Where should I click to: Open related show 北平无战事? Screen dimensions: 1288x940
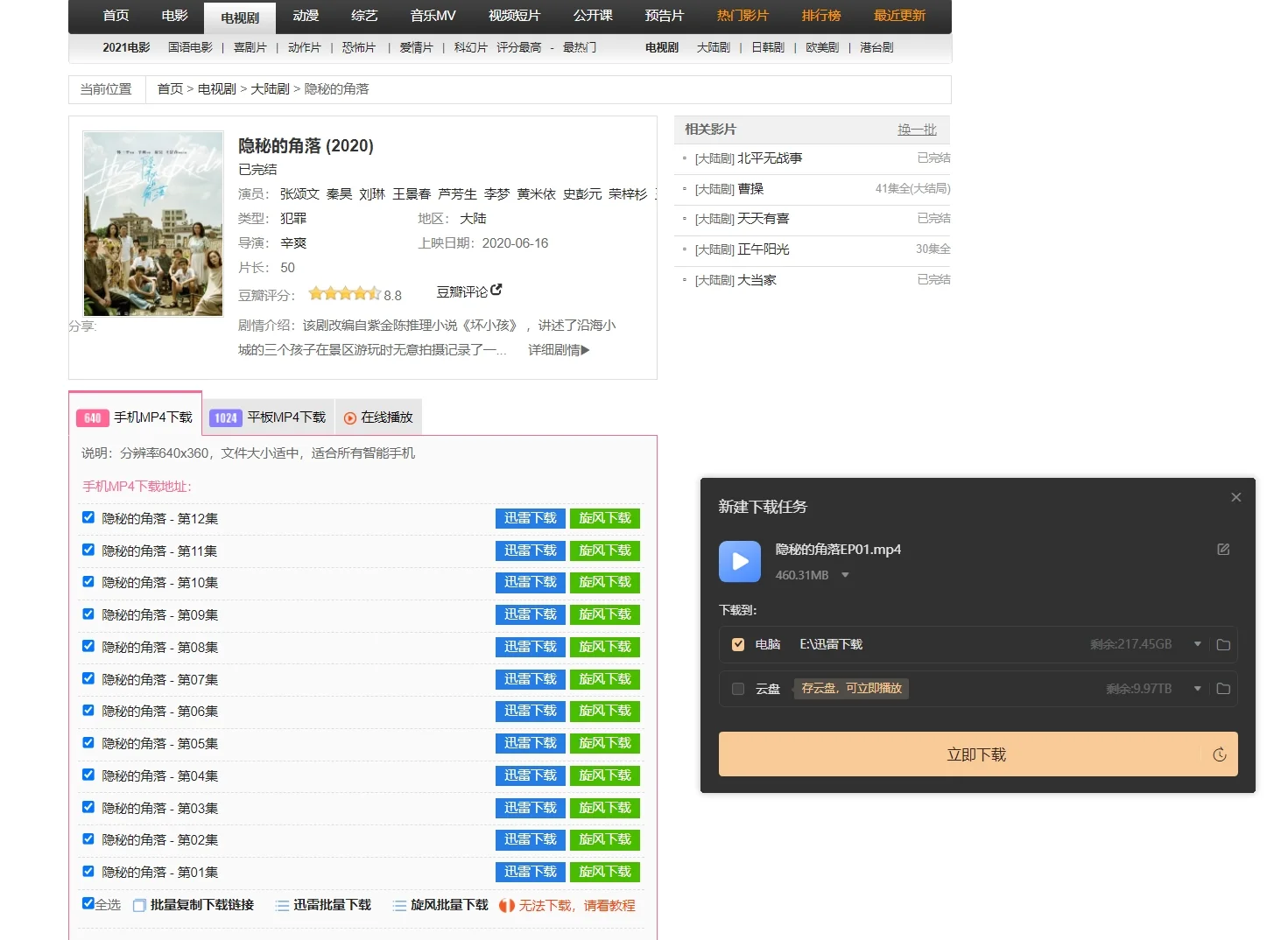click(770, 158)
